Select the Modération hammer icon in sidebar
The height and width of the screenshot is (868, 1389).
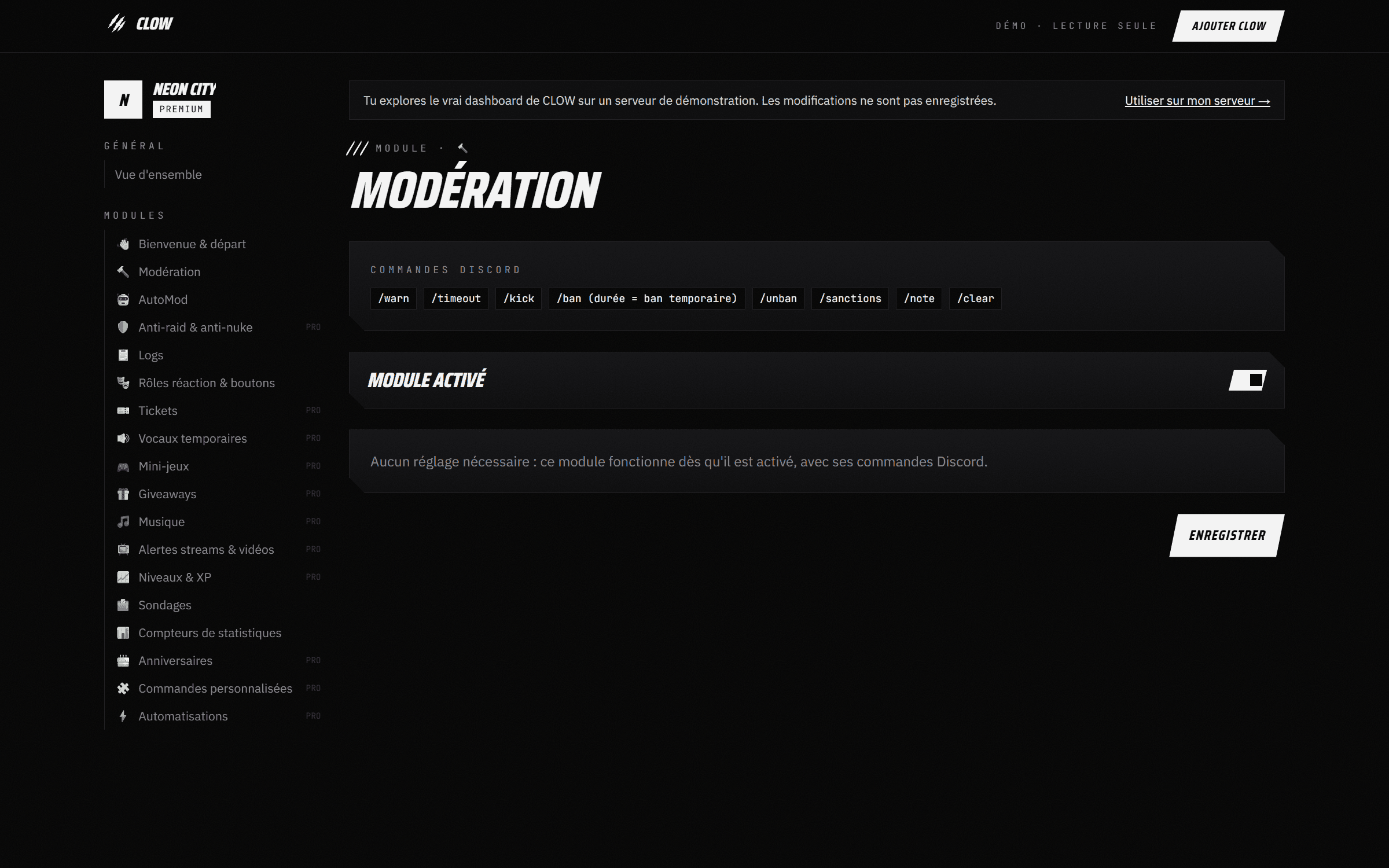click(x=123, y=272)
